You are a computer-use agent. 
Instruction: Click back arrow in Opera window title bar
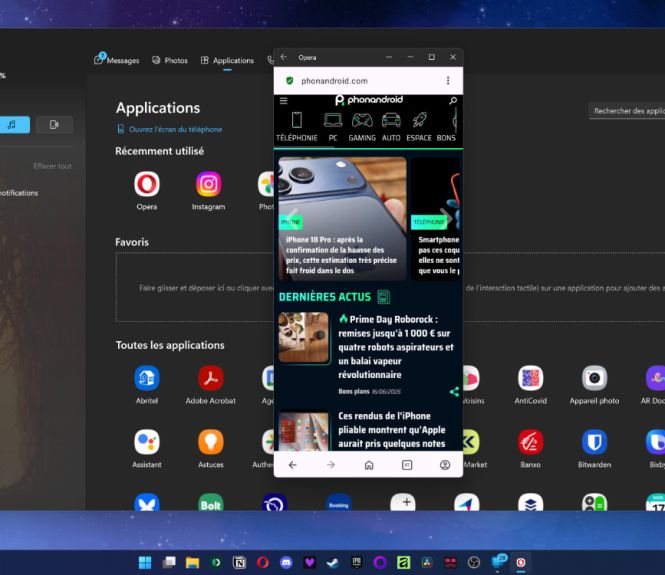pos(284,57)
